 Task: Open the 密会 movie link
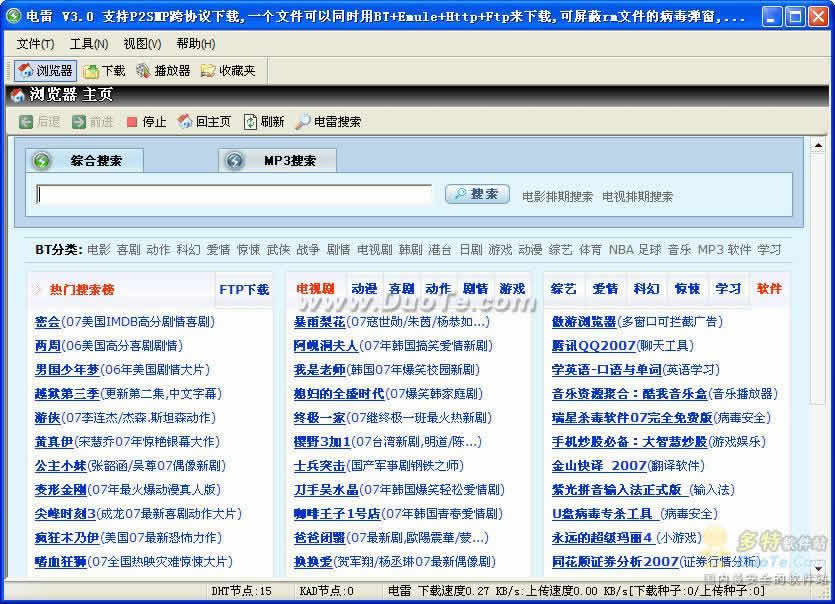[x=47, y=322]
